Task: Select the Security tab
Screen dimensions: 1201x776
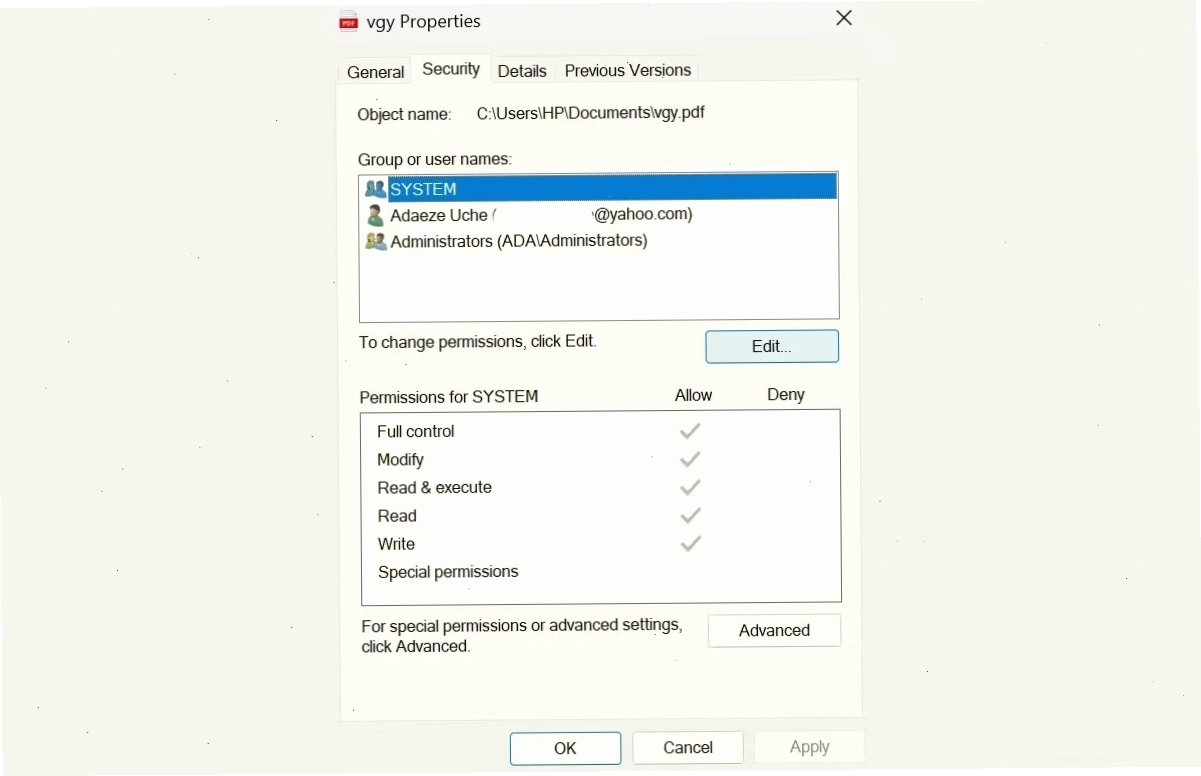Action: pyautogui.click(x=451, y=69)
